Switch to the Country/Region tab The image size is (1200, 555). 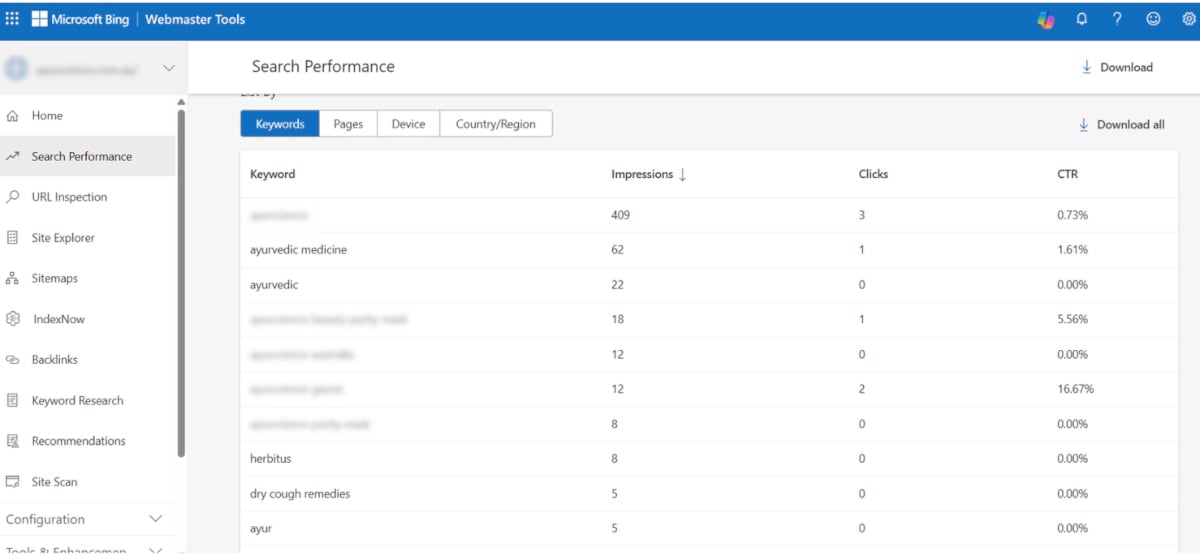tap(496, 124)
